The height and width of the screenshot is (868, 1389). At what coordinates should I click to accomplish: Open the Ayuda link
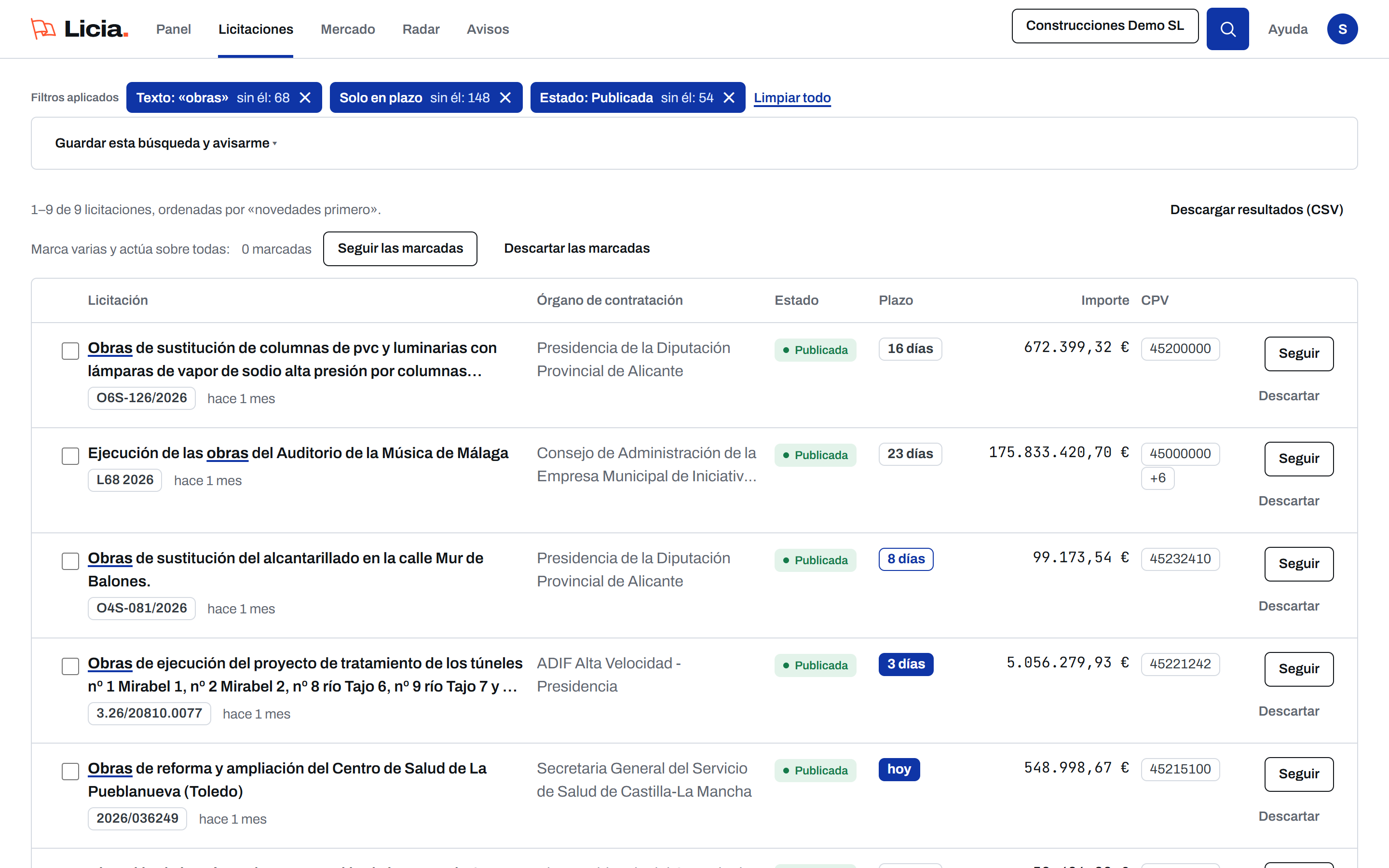pyautogui.click(x=1287, y=29)
